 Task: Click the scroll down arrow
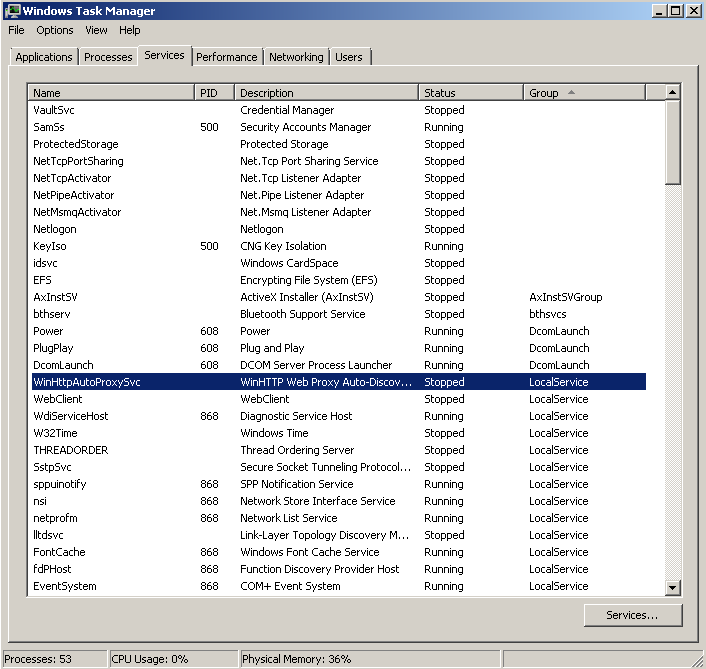coord(672,588)
